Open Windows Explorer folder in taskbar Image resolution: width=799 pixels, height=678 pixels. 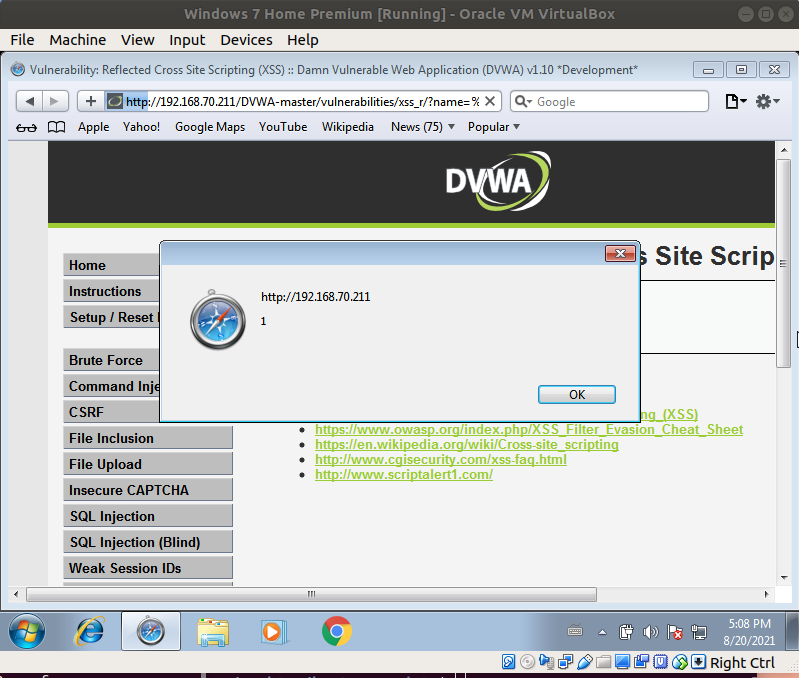[212, 632]
